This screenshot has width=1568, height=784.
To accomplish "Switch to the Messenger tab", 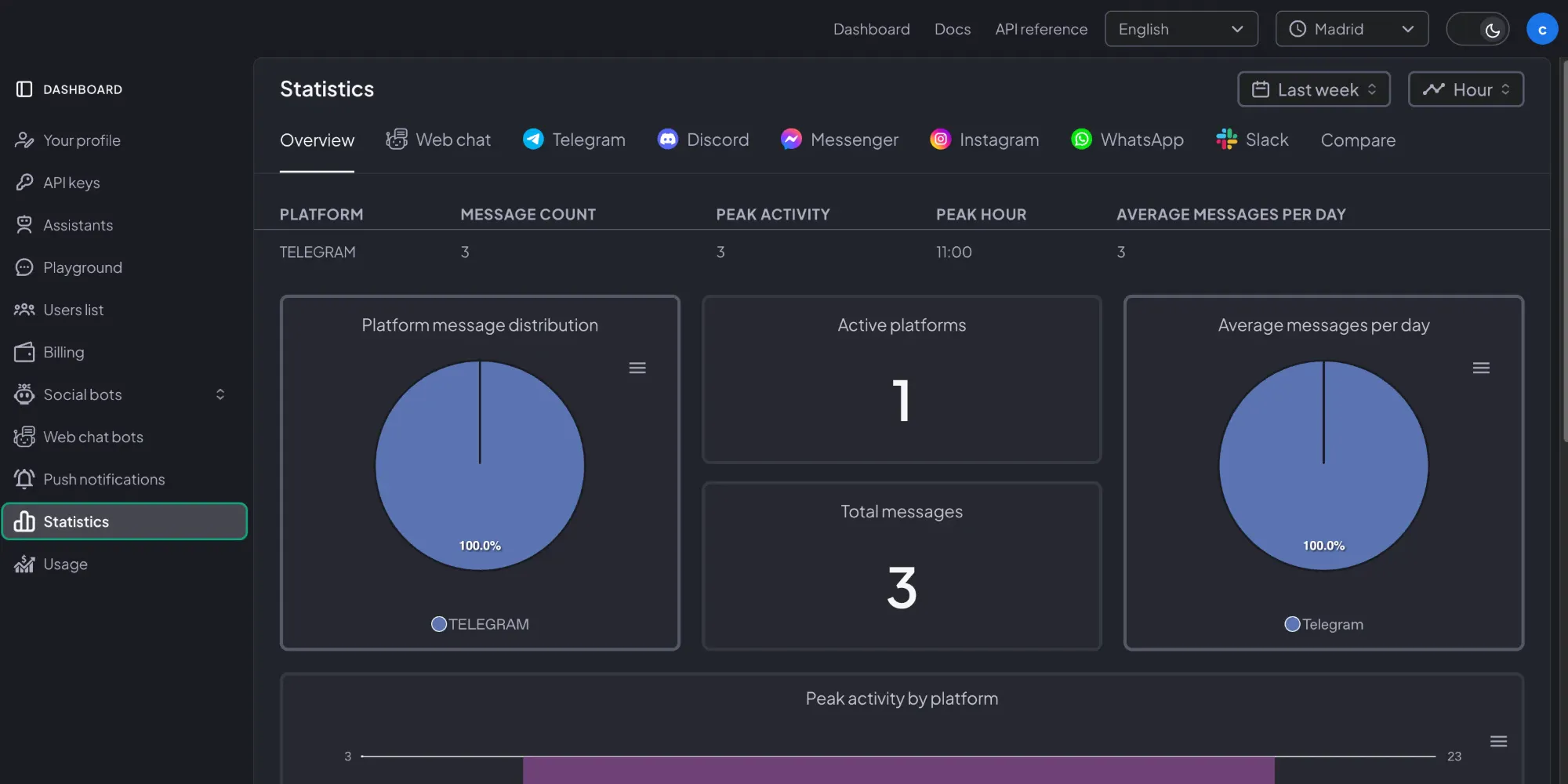I will [840, 140].
